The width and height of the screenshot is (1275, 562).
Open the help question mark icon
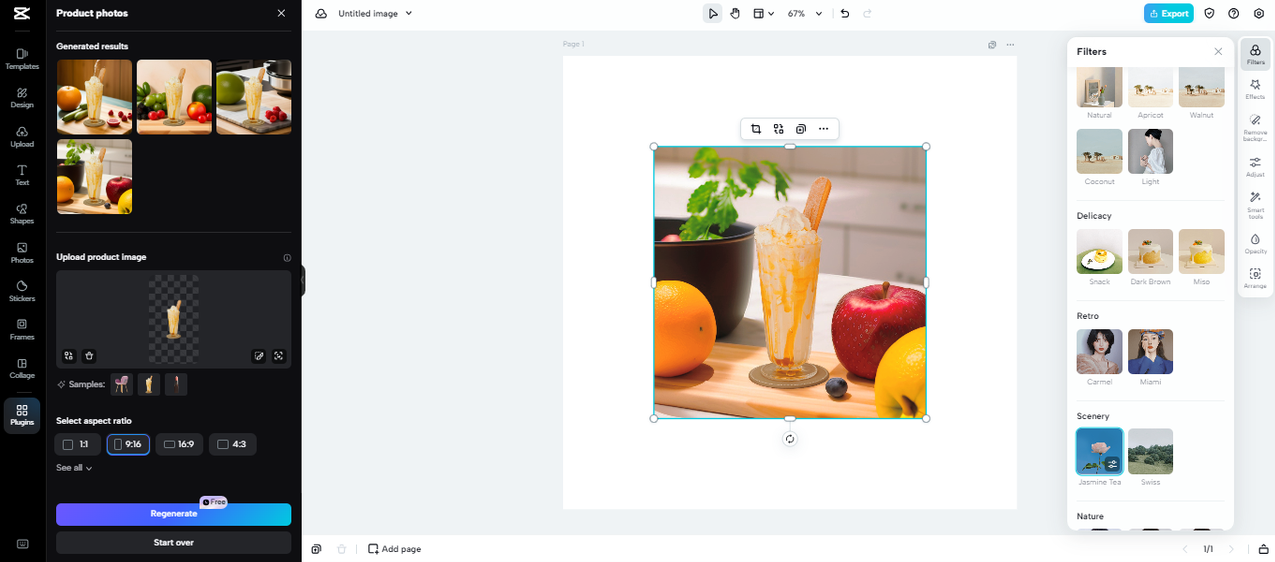point(1233,14)
